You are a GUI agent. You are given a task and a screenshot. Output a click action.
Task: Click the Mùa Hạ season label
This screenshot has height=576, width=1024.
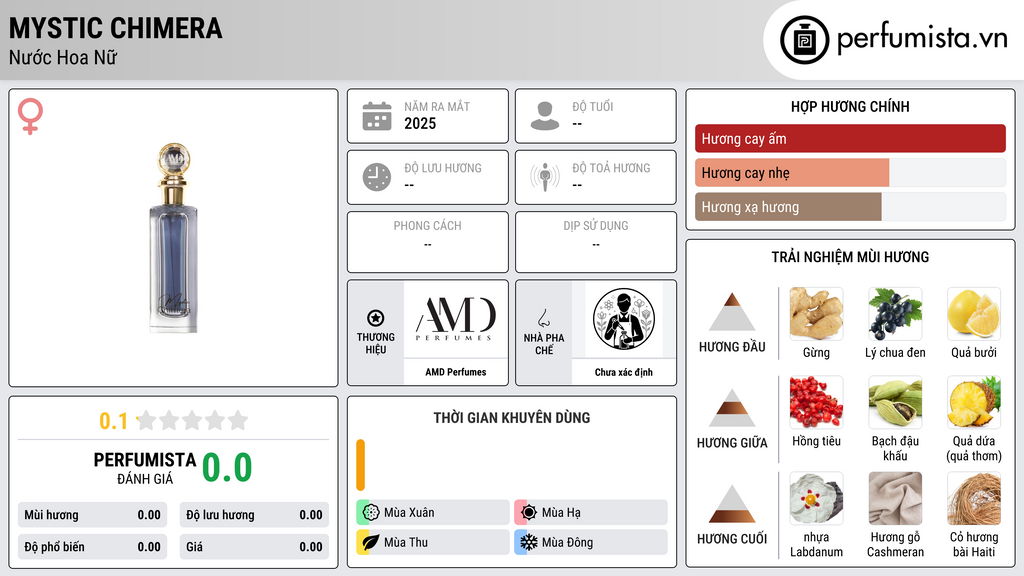tap(561, 513)
